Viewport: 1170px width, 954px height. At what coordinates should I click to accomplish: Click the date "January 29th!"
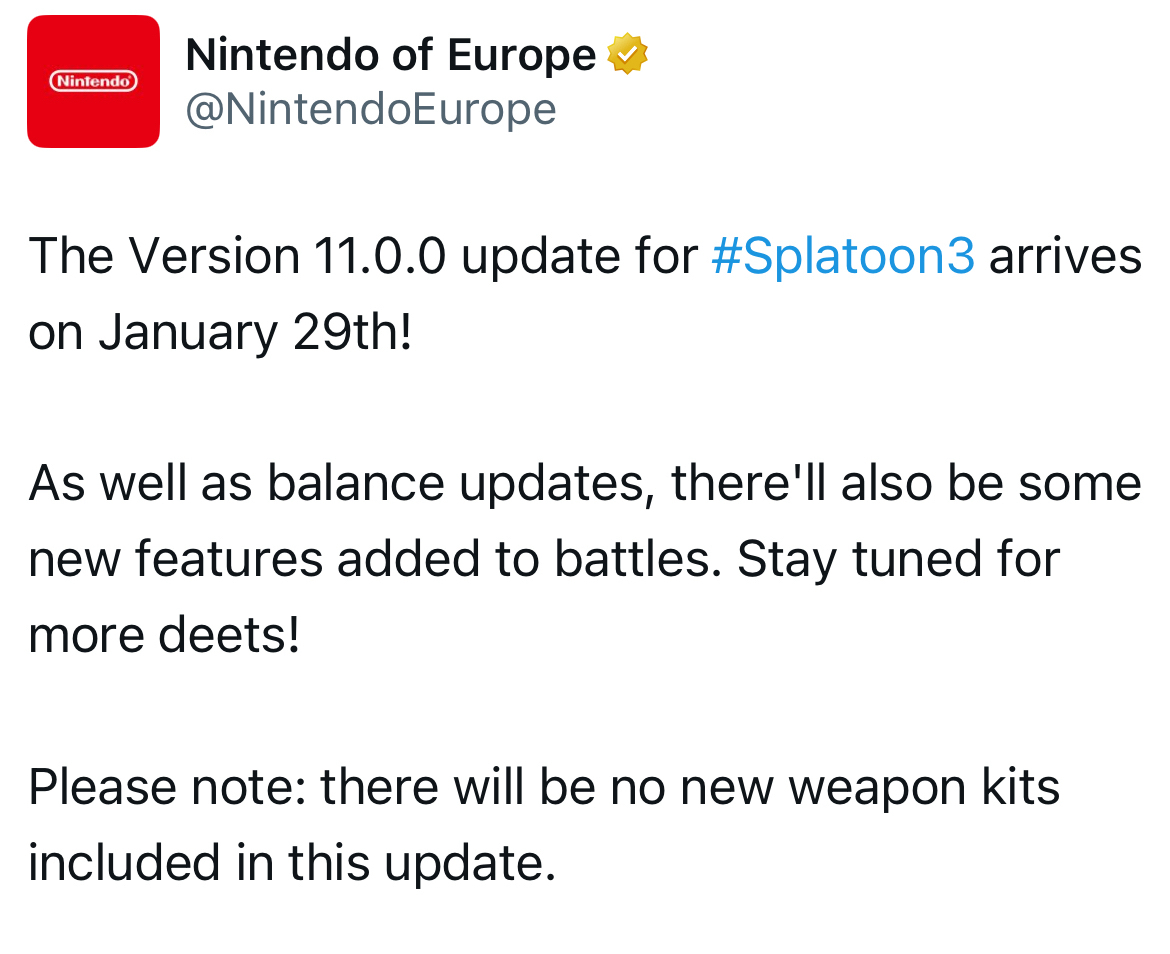[255, 333]
